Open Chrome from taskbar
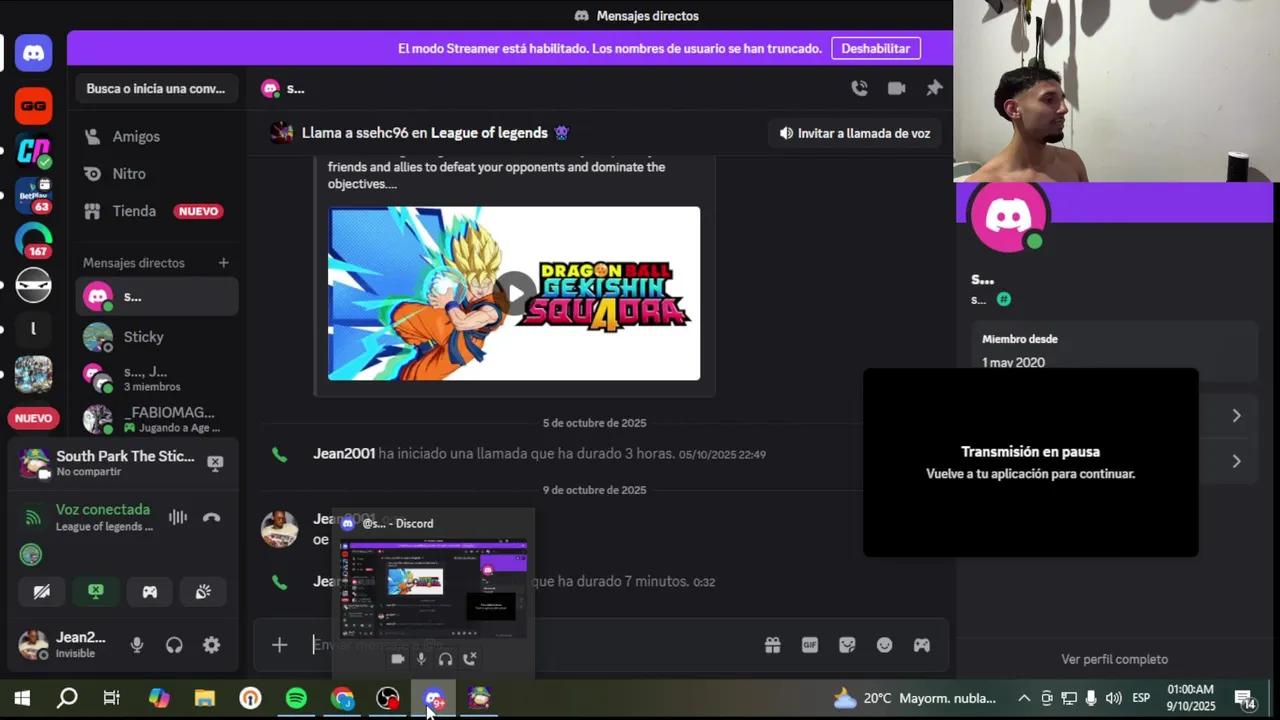Image resolution: width=1280 pixels, height=720 pixels. click(342, 698)
